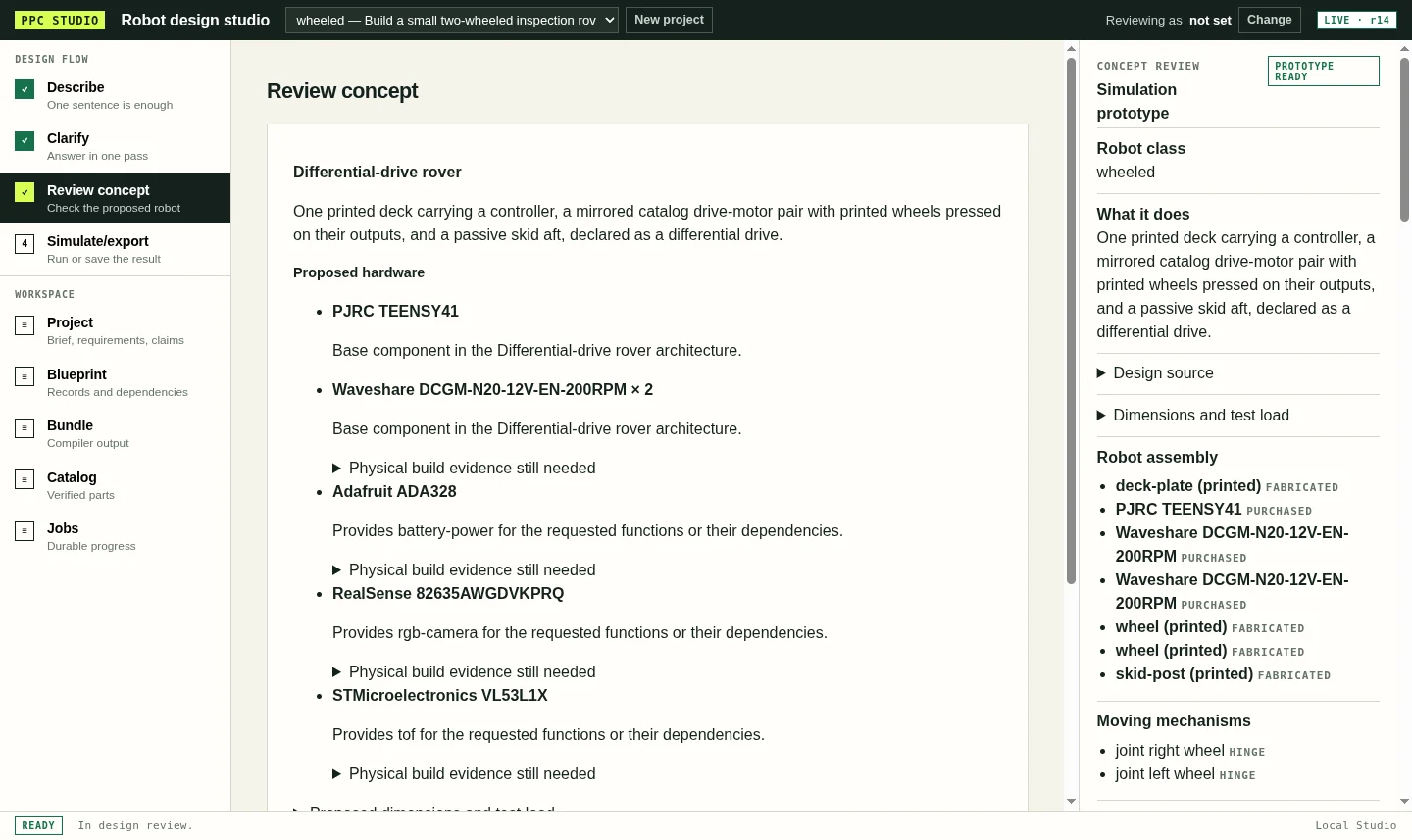Open the Jobs durable progress page
Viewport: 1412px width, 840px height.
(x=115, y=536)
